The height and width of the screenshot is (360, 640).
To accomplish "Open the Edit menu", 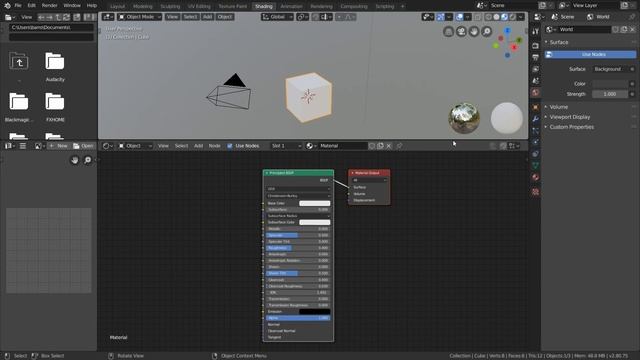I will coord(31,6).
